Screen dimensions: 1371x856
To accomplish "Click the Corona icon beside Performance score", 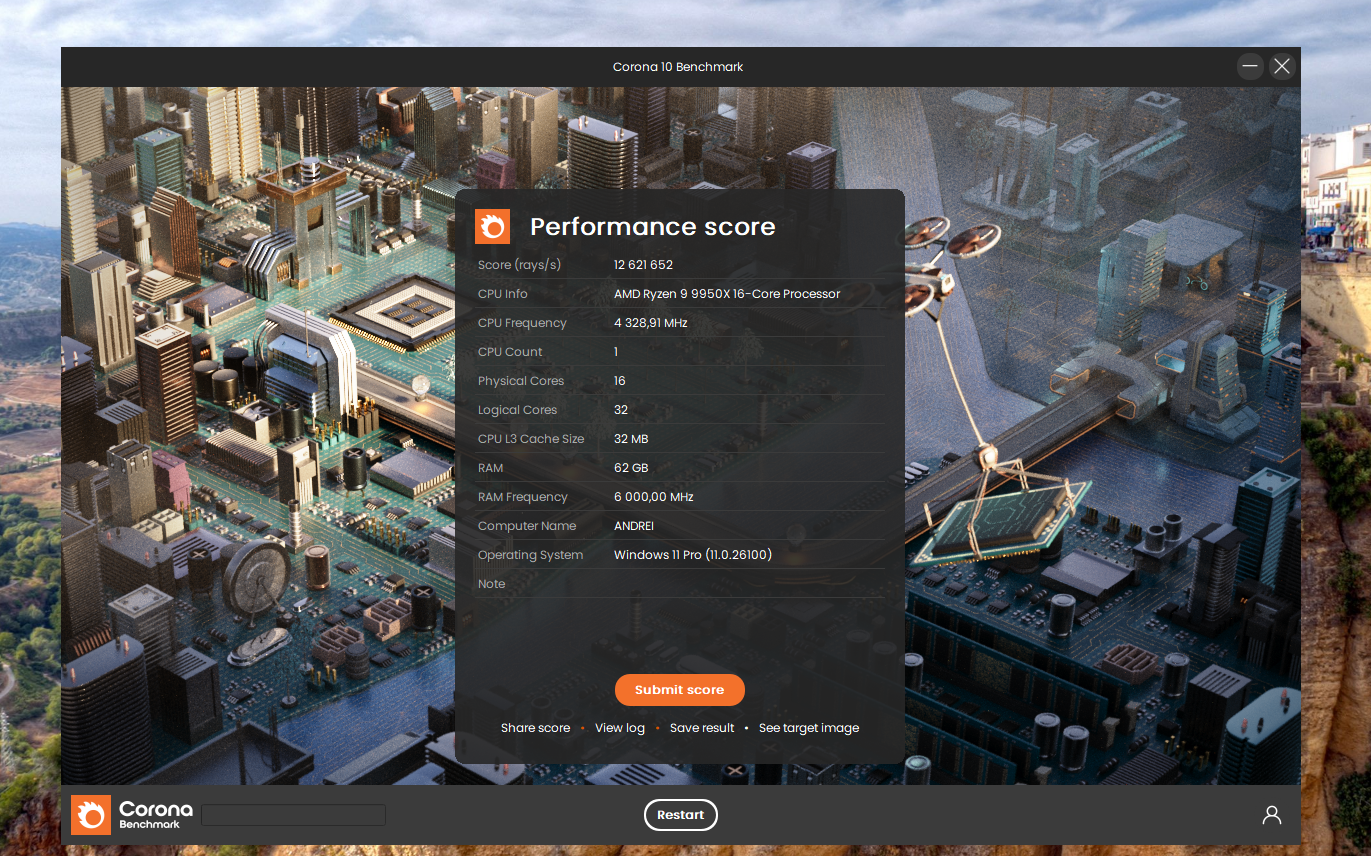I will [x=492, y=227].
